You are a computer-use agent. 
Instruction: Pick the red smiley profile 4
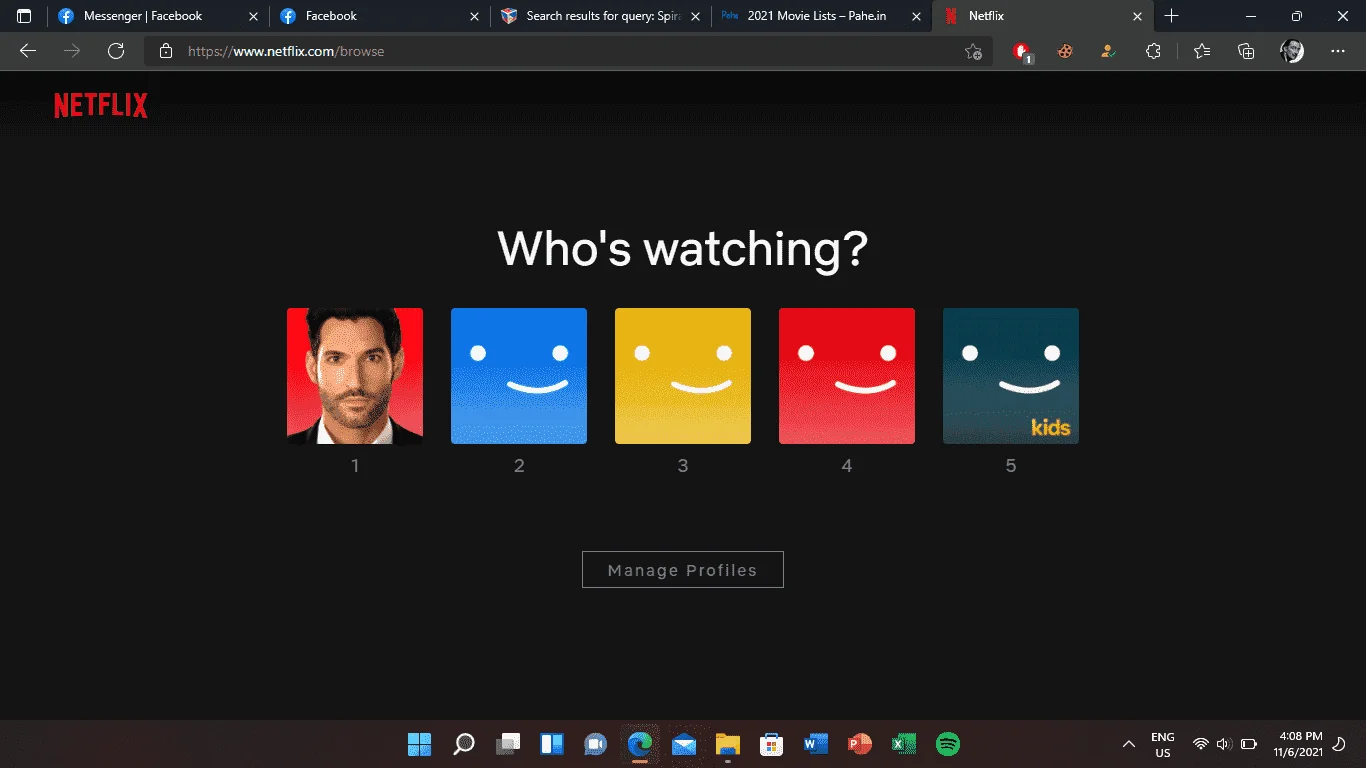pyautogui.click(x=847, y=376)
